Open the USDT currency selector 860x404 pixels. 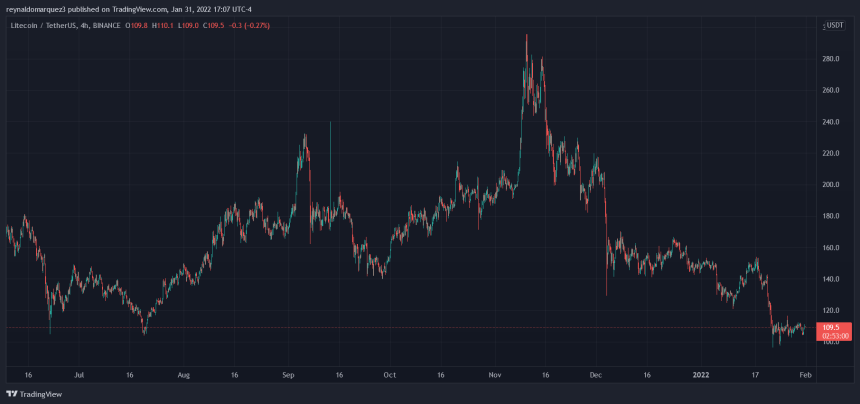coord(832,24)
